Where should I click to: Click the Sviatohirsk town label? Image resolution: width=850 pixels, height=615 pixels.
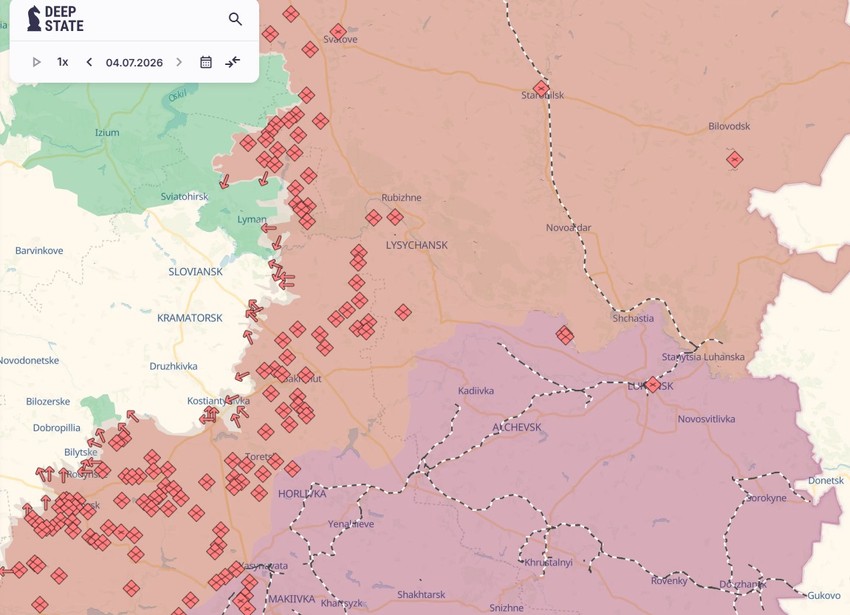click(184, 196)
